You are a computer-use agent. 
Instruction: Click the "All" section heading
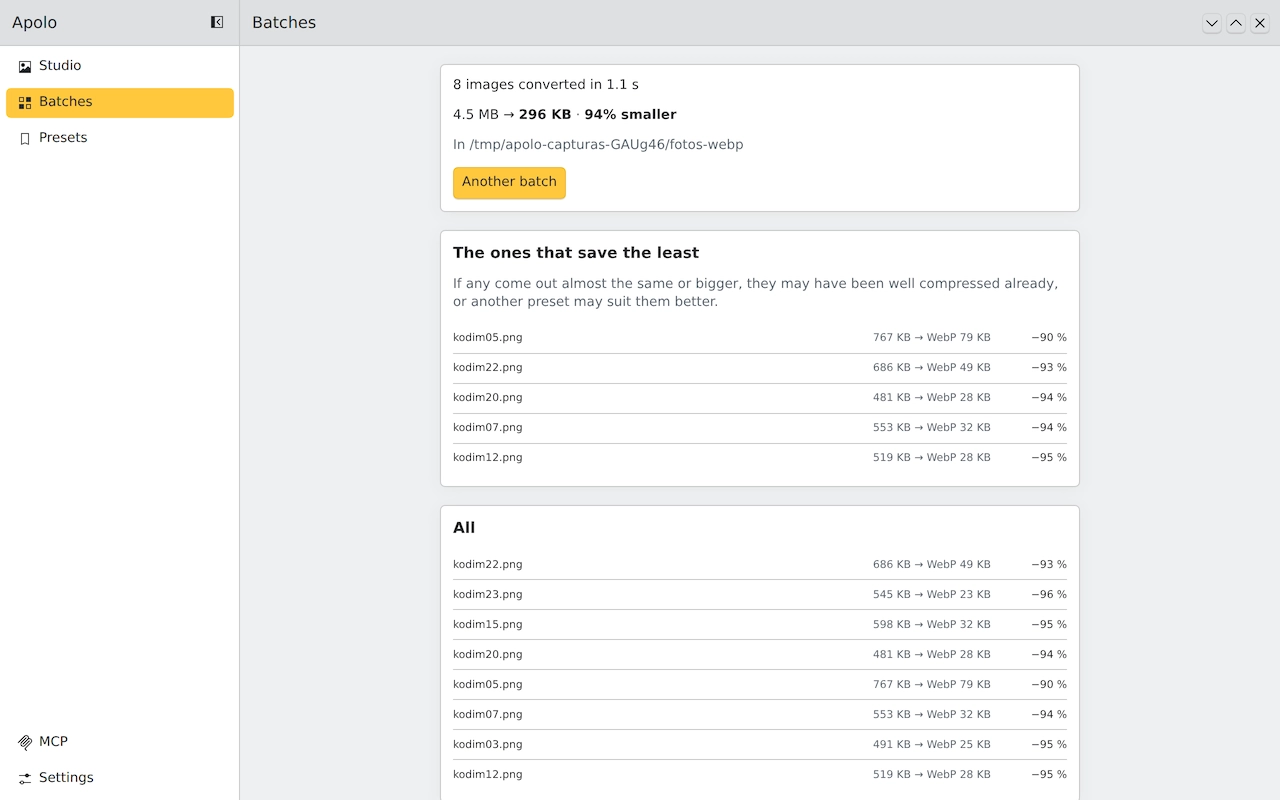[464, 528]
